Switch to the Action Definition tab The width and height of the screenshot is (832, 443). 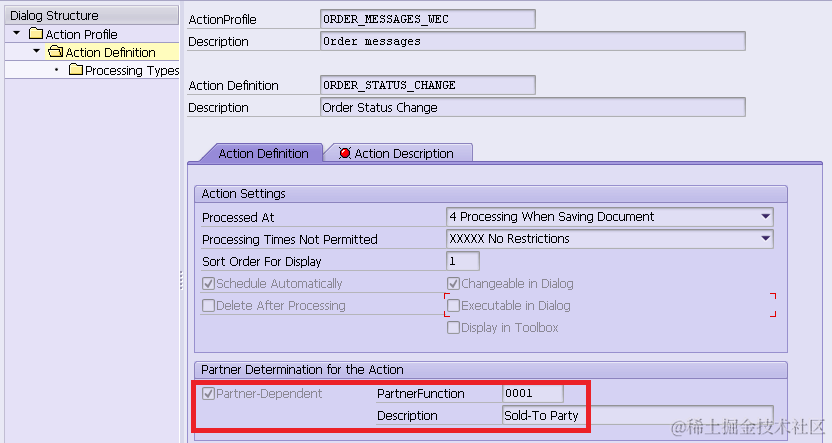pos(263,153)
